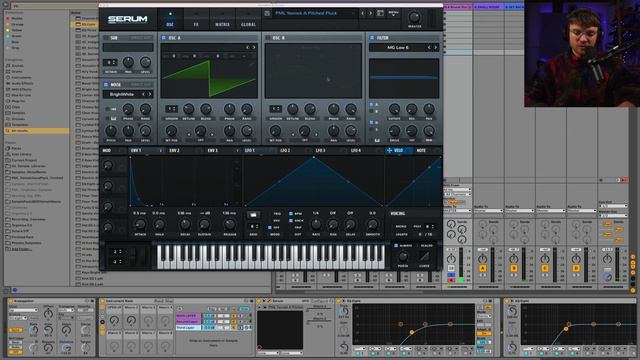Screen dimensions: 640x360
Task: Click OSC B WT POS knob
Action: 276,131
